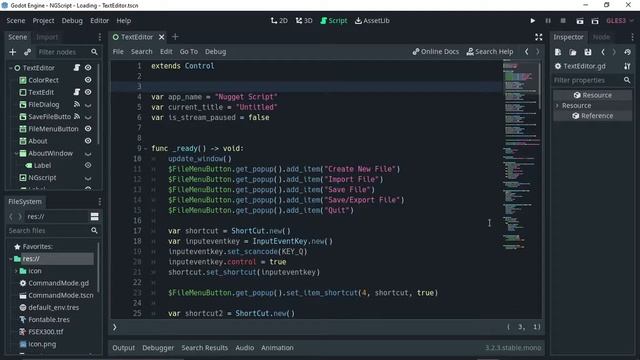This screenshot has width=640, height=360.
Task: Open object properties tools beside TextEditor.gd
Action: point(627,66)
